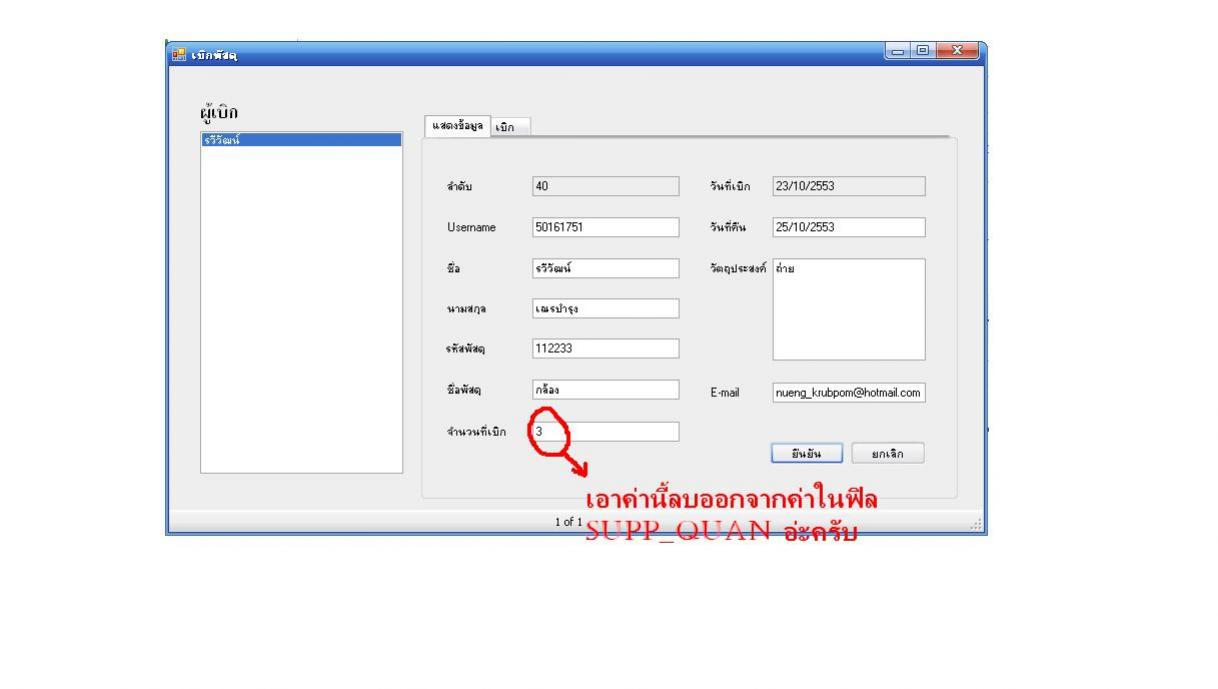
Task: Click the วันที่คืน field 25/10/2553
Action: pos(848,227)
